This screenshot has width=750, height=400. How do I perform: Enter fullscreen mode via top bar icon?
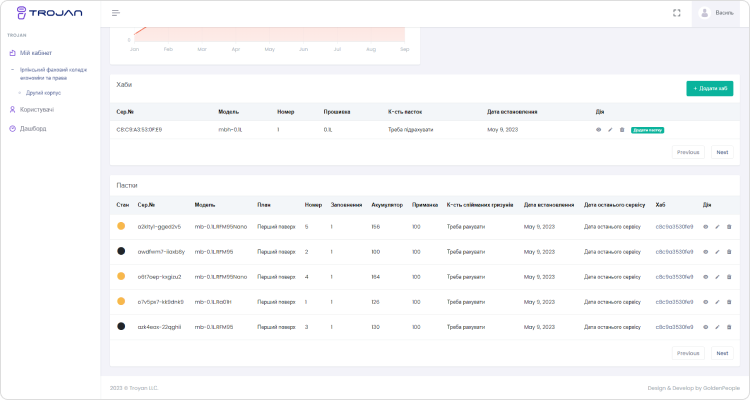click(x=677, y=13)
